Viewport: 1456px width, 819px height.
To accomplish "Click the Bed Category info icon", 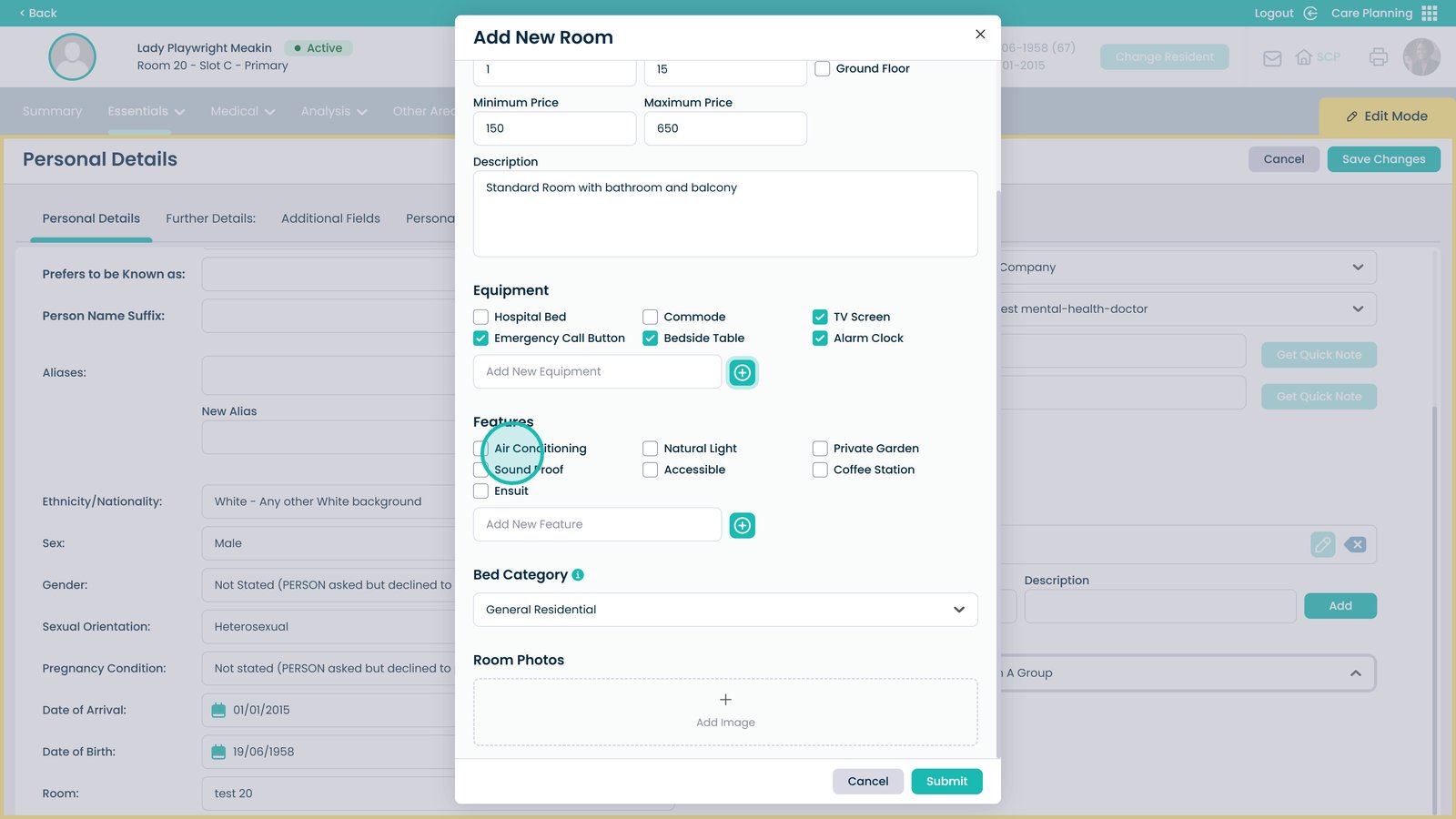I will click(578, 575).
